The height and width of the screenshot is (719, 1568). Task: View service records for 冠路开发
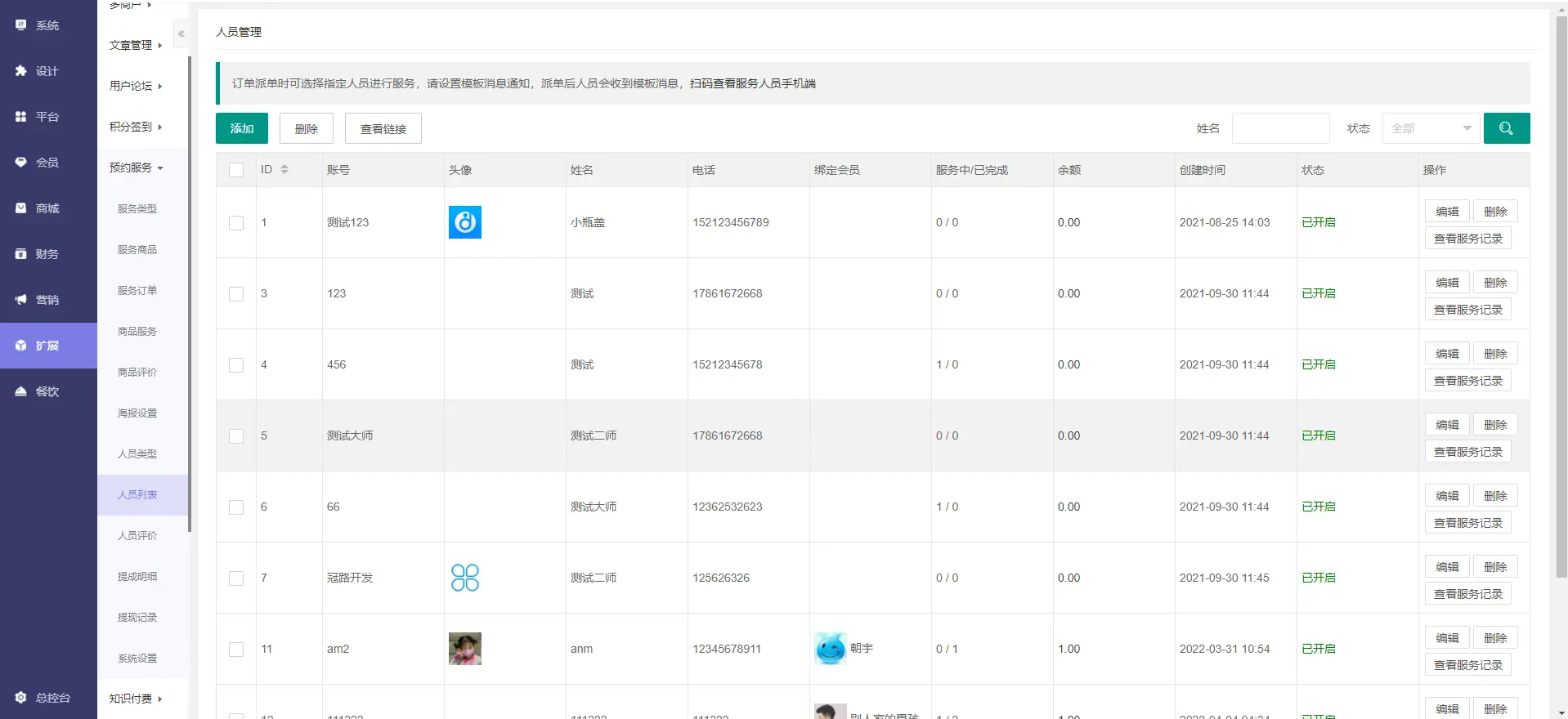(x=1468, y=594)
